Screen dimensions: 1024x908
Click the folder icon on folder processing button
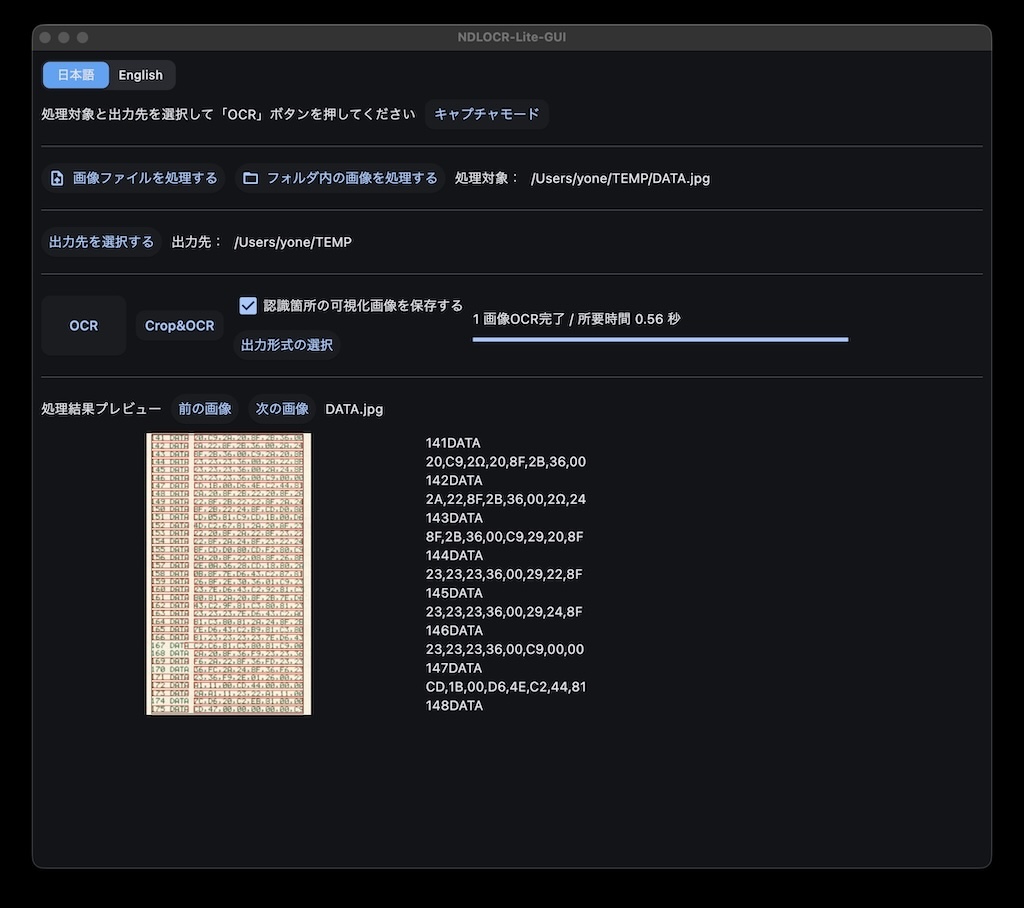click(x=250, y=178)
